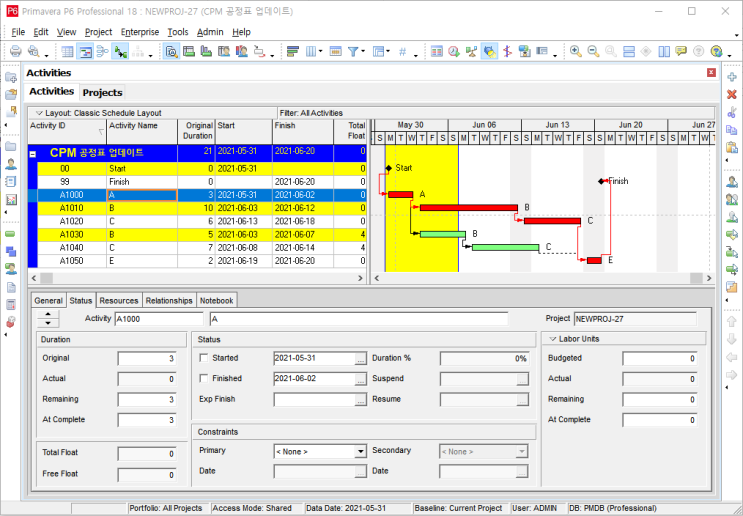Click the Gantt chart horizontal scrollbar thumb

tap(696, 278)
